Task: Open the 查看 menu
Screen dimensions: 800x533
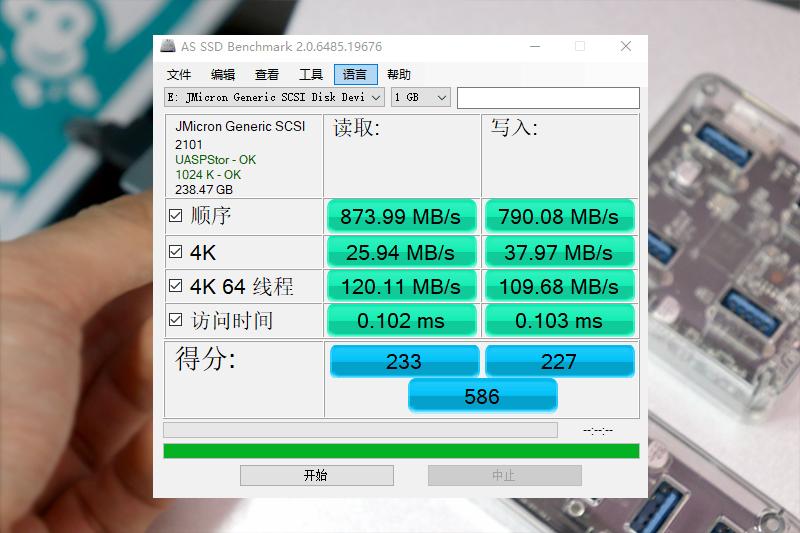Action: 267,75
